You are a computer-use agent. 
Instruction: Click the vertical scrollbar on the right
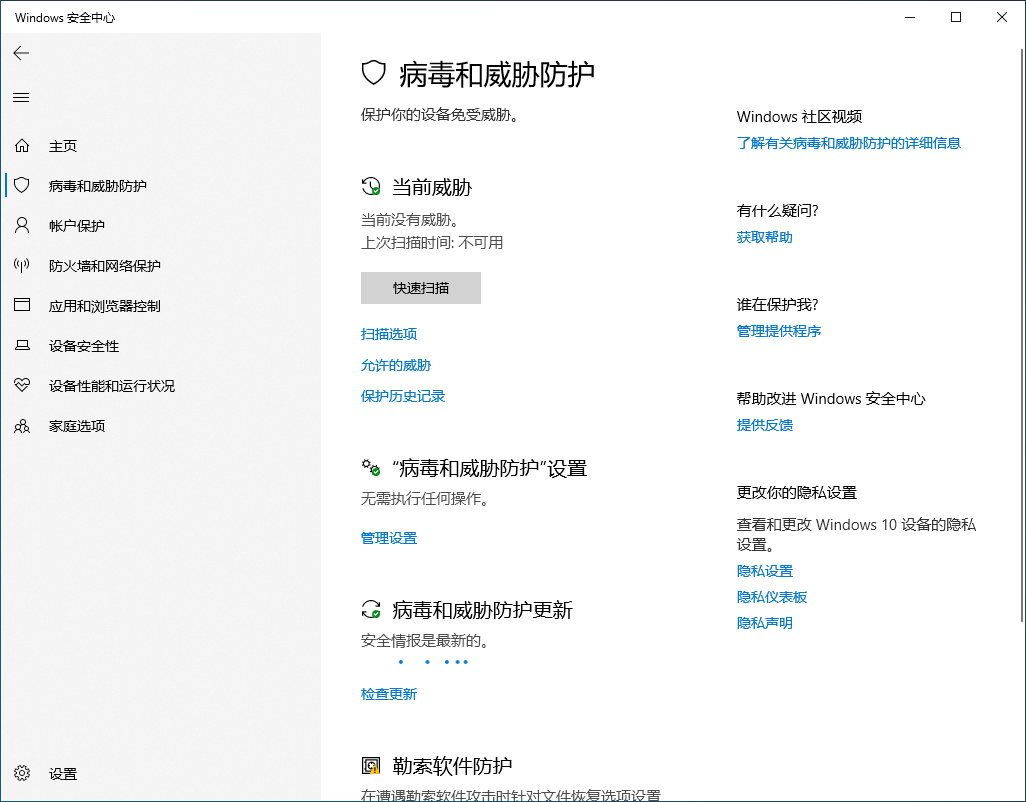coord(1022,334)
